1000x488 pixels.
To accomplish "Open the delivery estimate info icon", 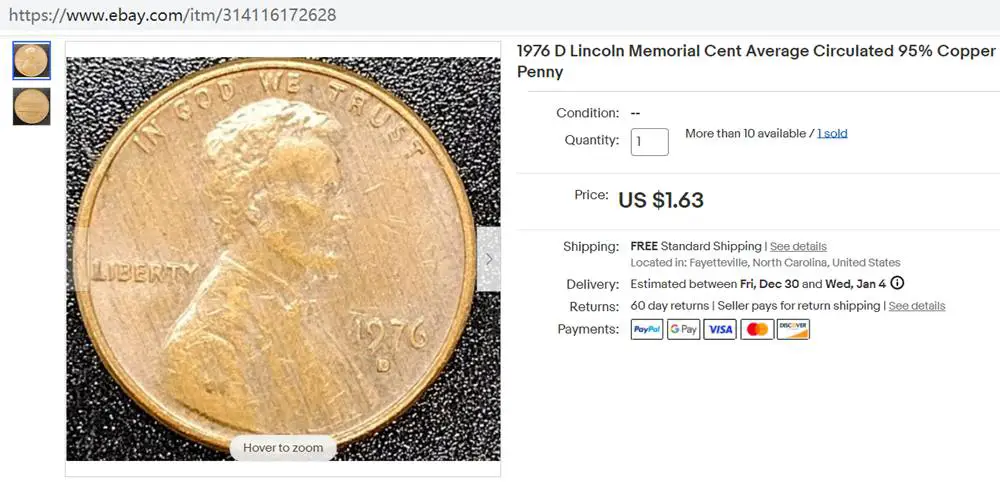I will tap(897, 283).
